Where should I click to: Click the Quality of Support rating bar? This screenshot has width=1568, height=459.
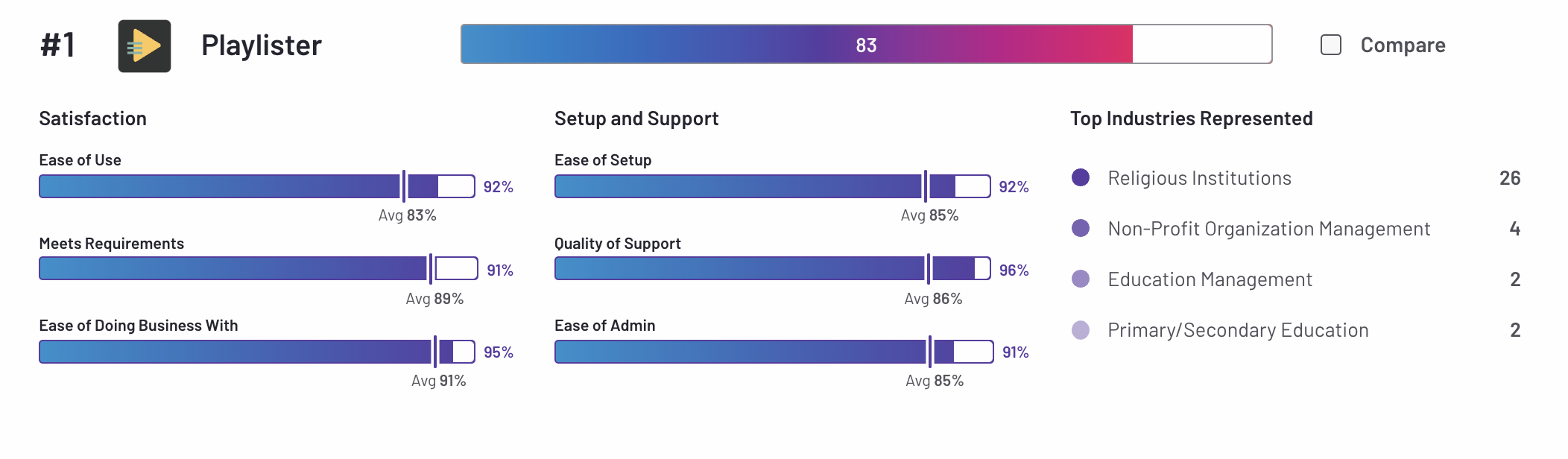pyautogui.click(x=773, y=268)
